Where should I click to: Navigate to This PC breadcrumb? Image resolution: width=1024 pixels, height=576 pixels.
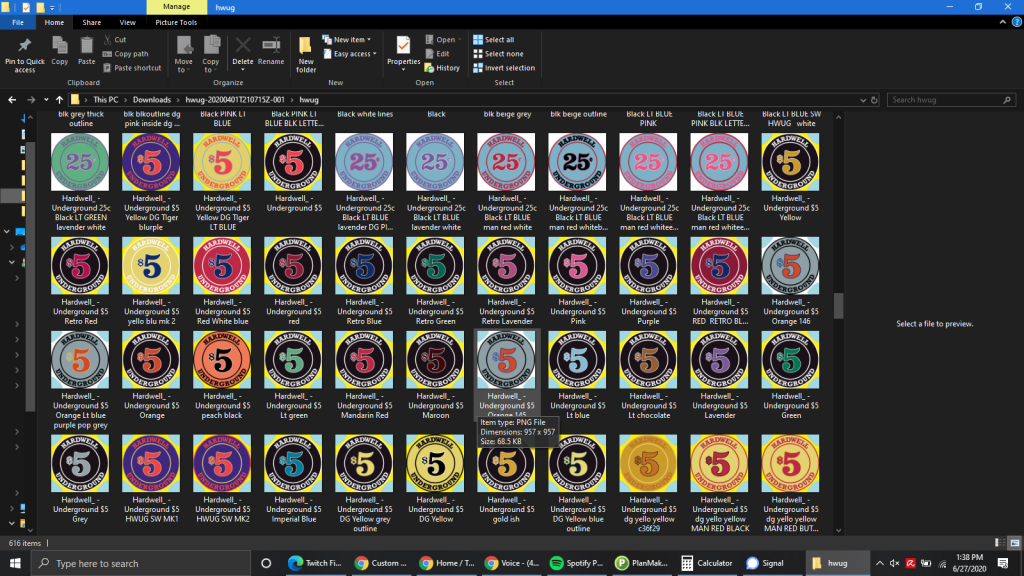tap(105, 100)
